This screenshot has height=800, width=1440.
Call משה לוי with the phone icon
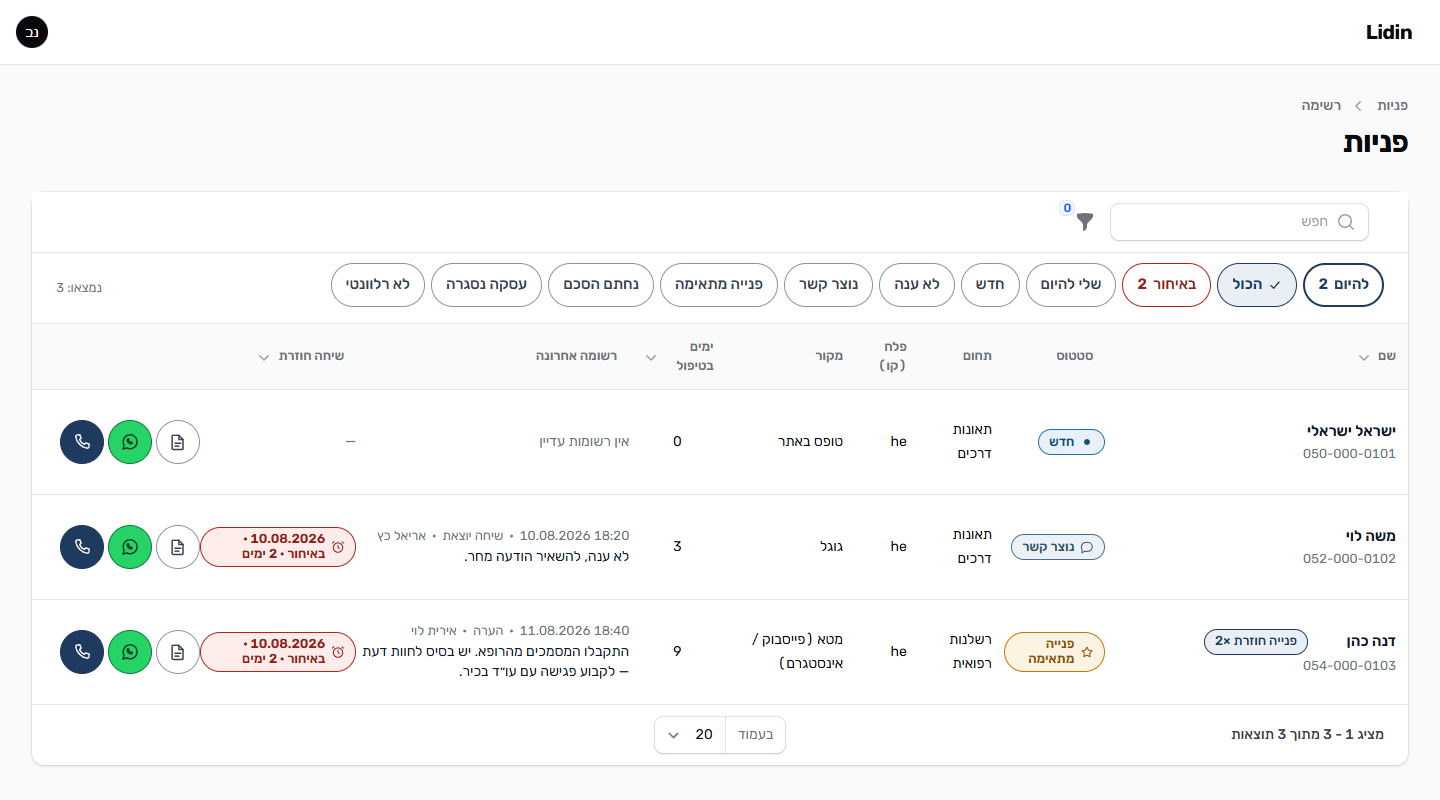click(82, 547)
